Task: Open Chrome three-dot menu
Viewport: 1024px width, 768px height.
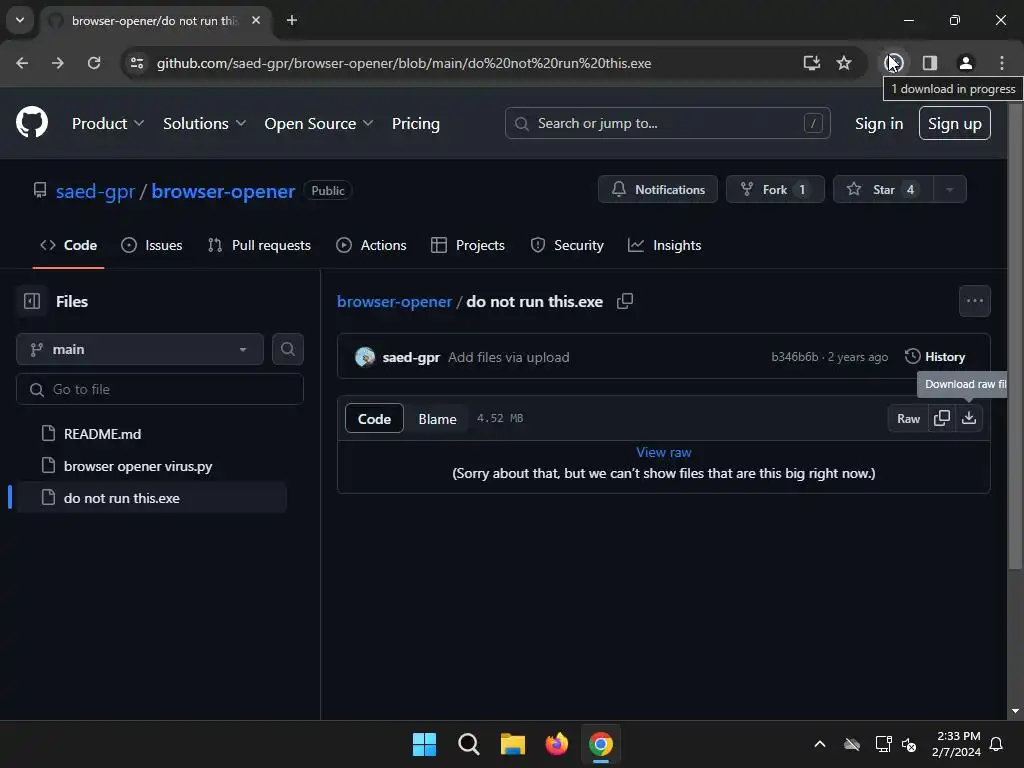Action: pyautogui.click(x=1001, y=63)
